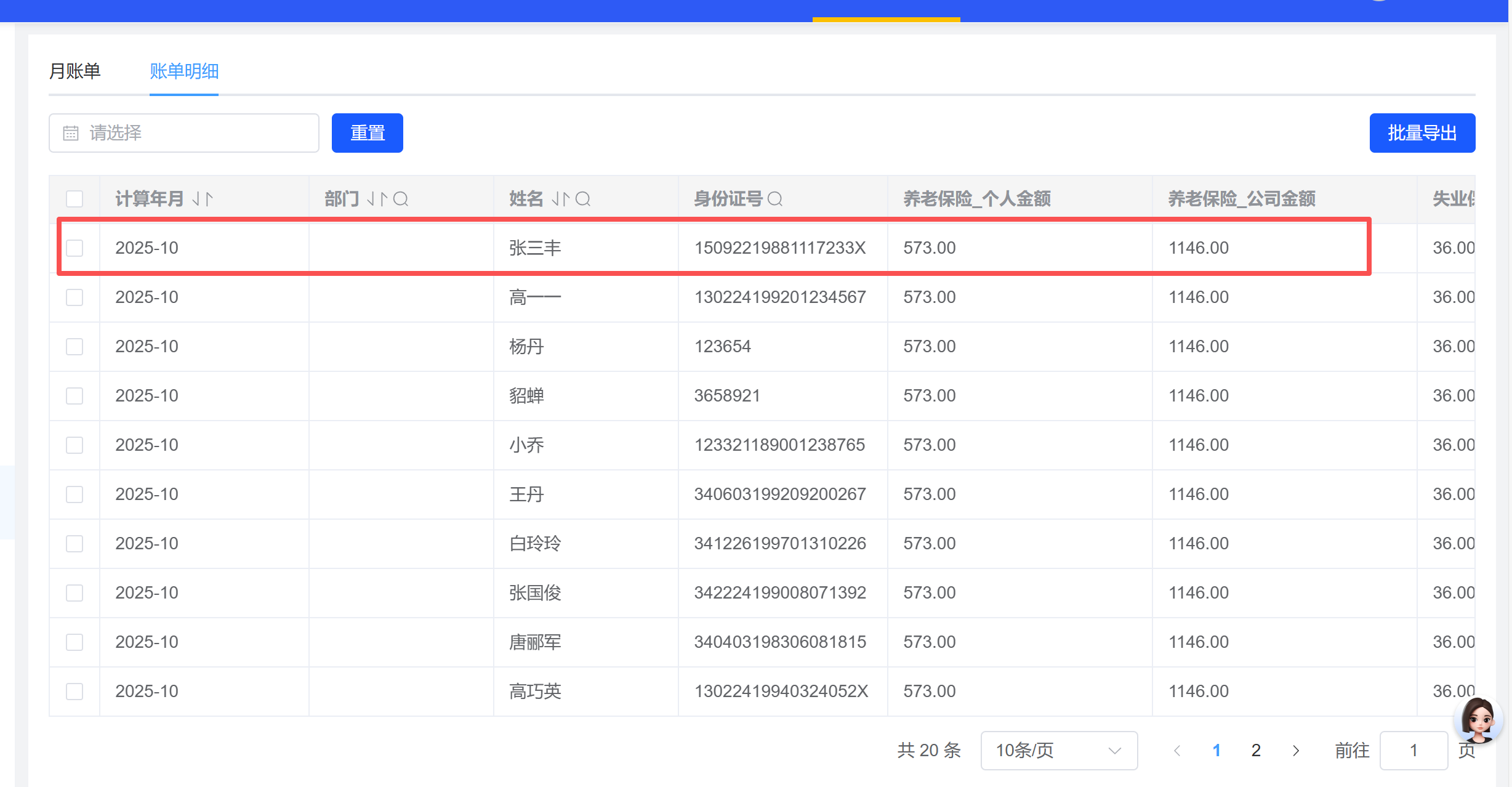Toggle the select-all checkbox in table header
The height and width of the screenshot is (787, 1512).
tap(74, 199)
